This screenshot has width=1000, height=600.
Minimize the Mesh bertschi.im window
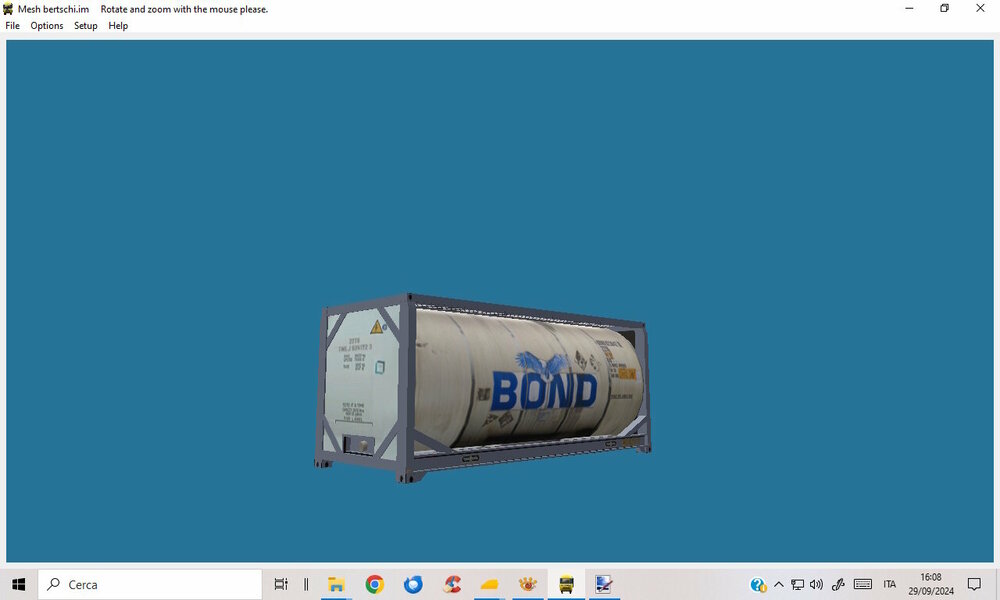pos(909,8)
